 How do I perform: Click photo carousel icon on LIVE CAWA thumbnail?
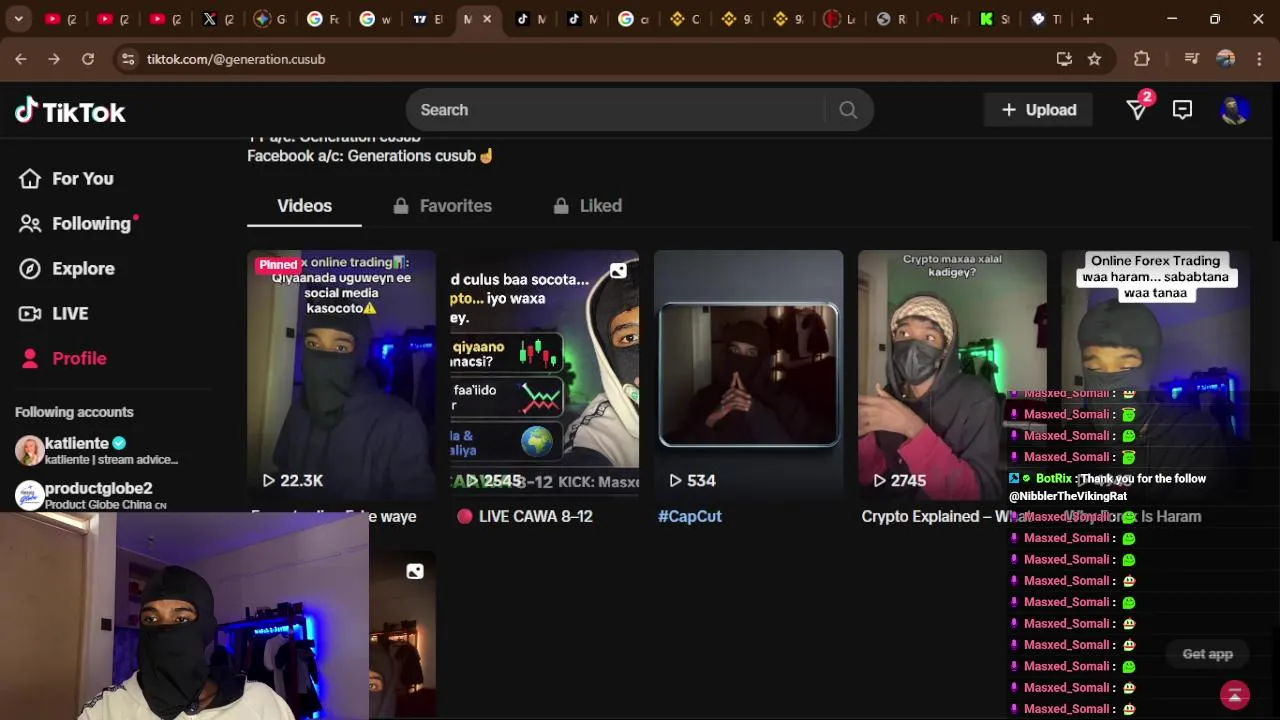[618, 271]
